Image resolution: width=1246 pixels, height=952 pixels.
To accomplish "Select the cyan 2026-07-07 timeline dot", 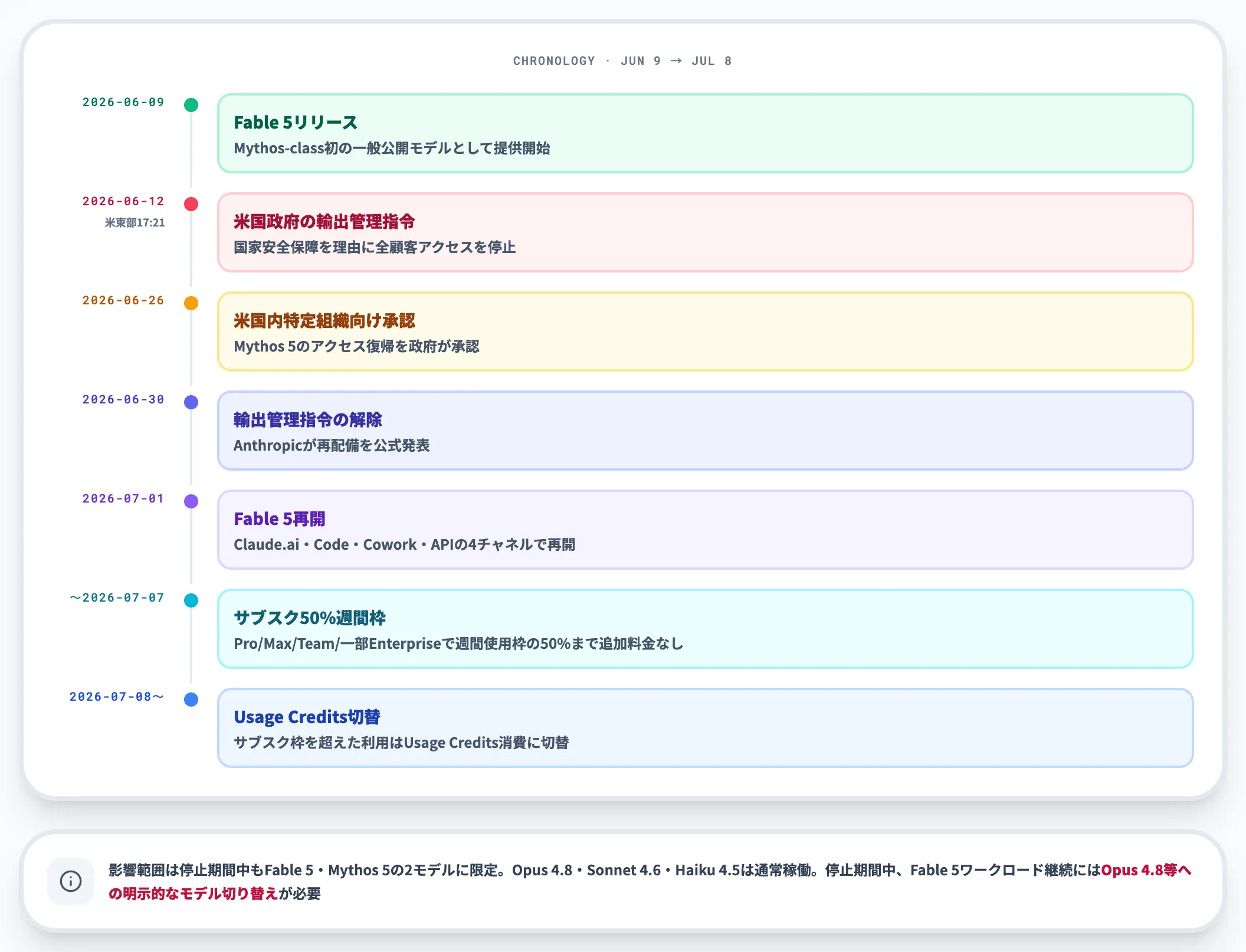I will pos(191,600).
